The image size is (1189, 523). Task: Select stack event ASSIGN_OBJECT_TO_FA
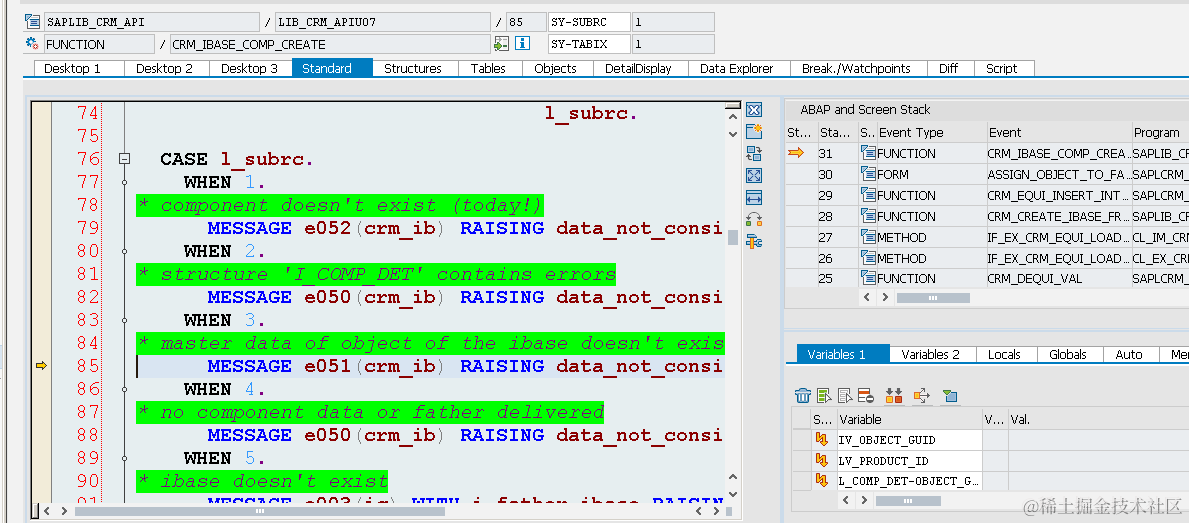coord(1059,174)
